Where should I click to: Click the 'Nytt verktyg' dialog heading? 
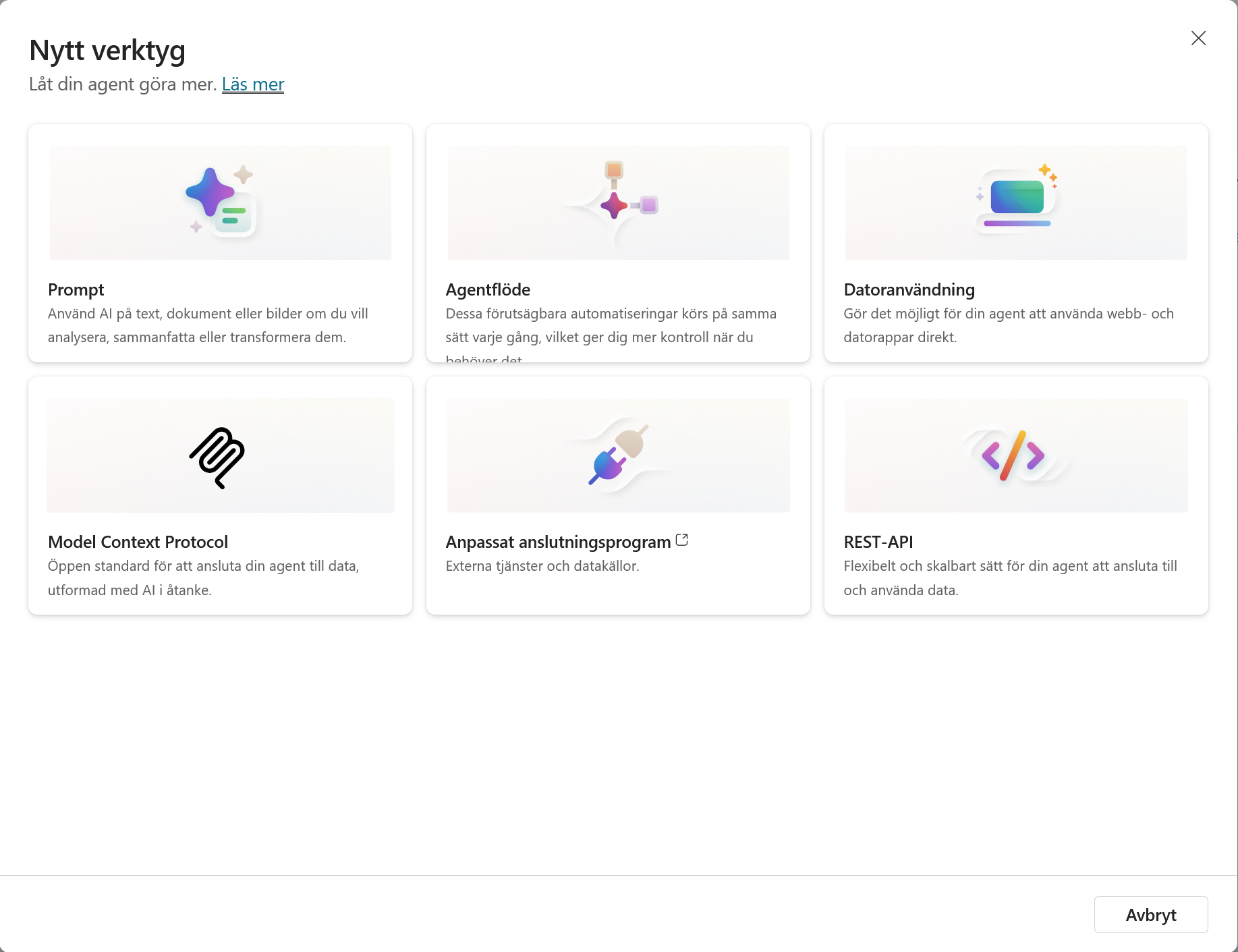tap(107, 51)
